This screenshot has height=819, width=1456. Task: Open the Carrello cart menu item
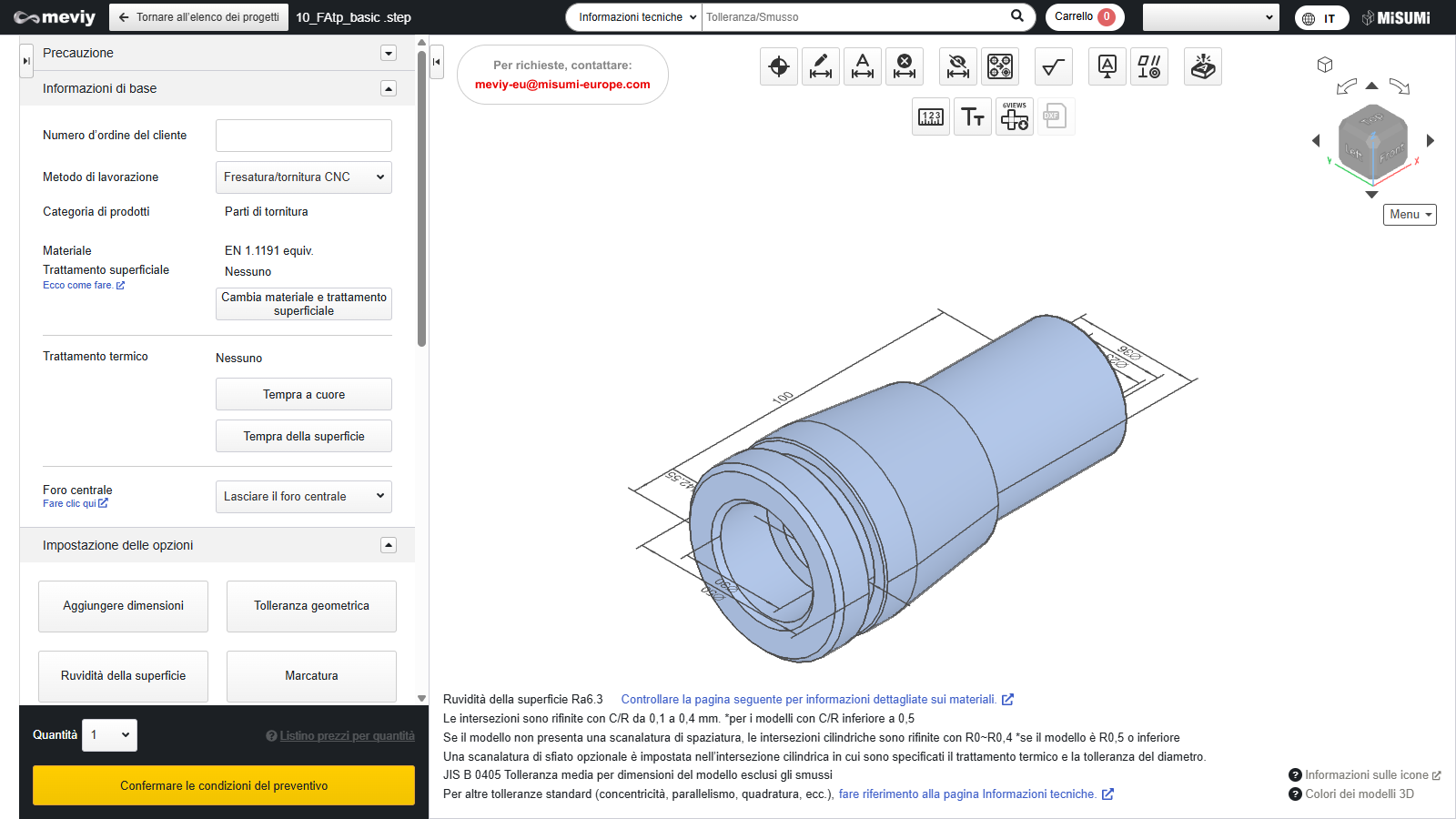[1084, 17]
